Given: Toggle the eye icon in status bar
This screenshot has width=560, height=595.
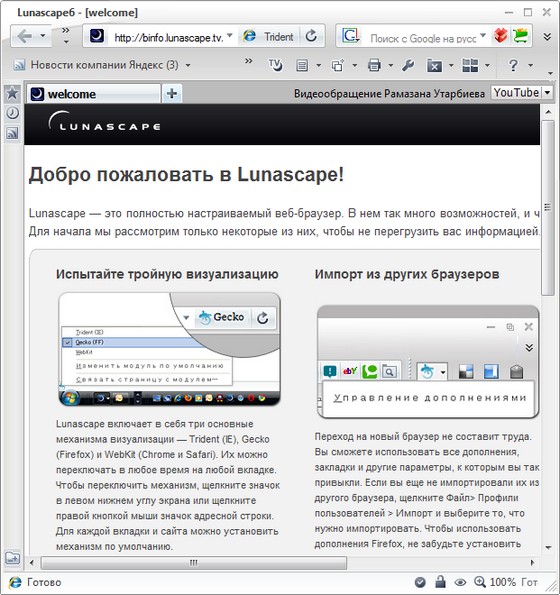Looking at the screenshot, I should (460, 582).
